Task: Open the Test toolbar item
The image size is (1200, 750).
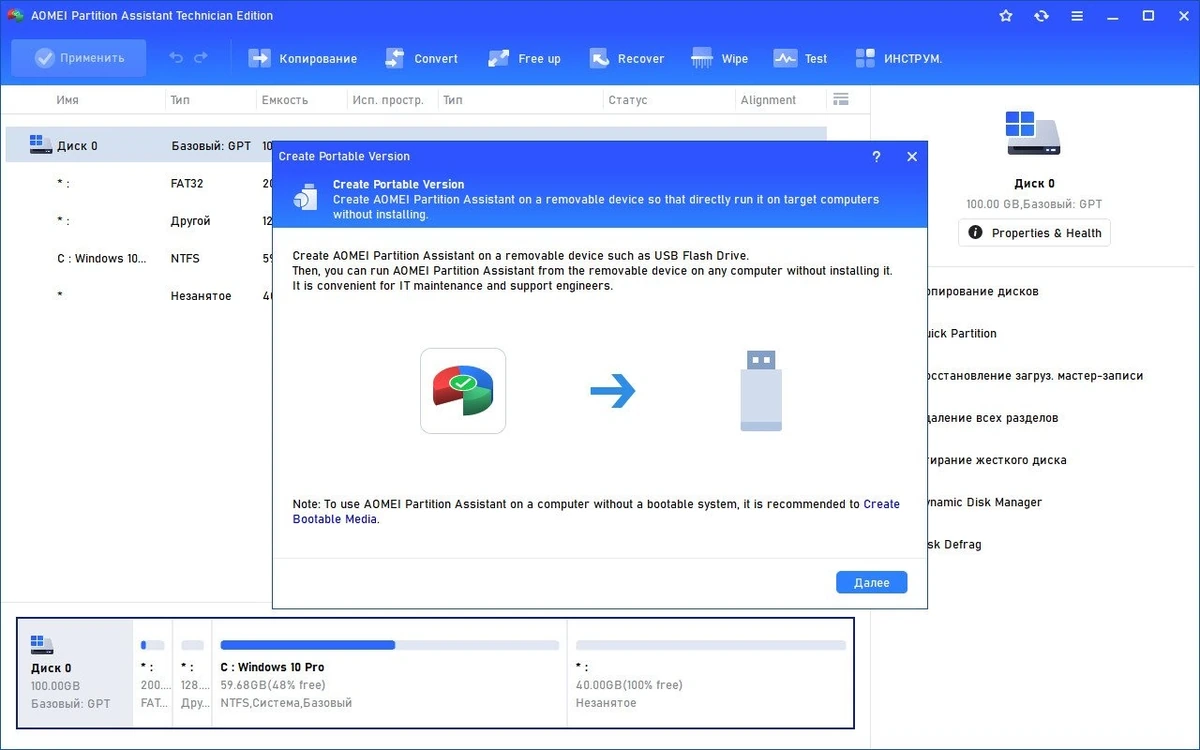Action: pos(801,58)
